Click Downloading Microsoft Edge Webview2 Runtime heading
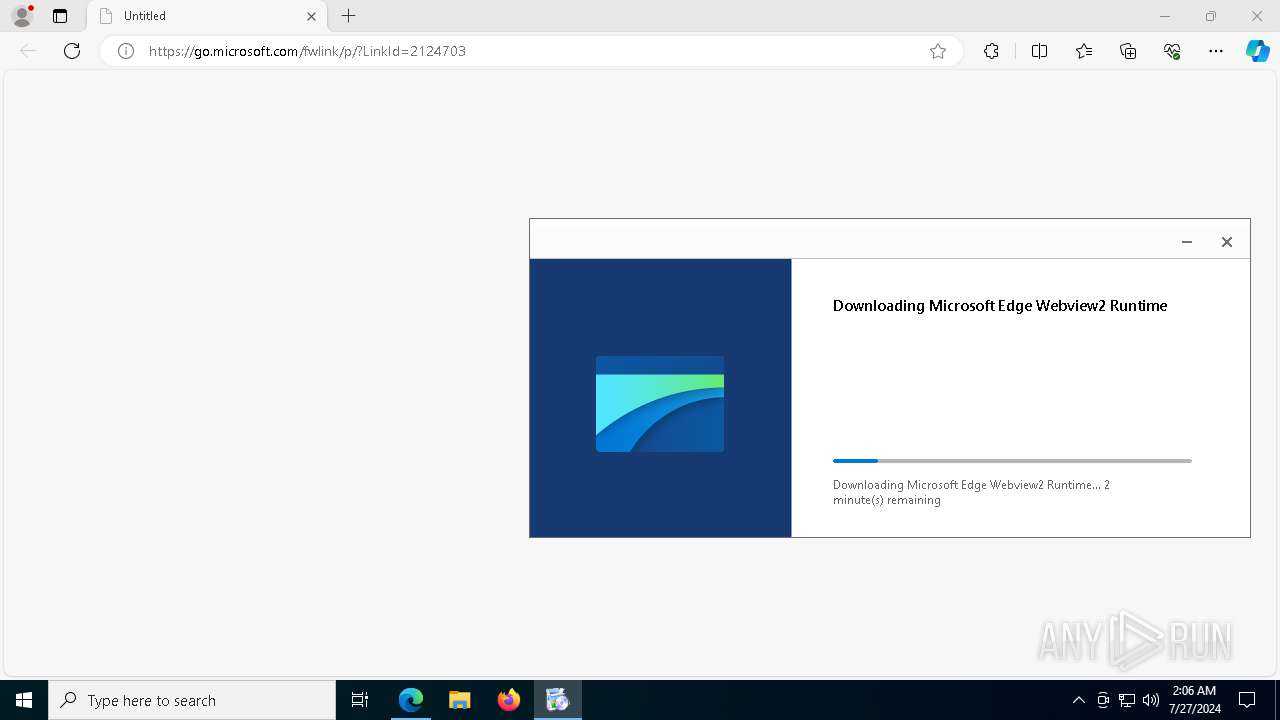This screenshot has height=720, width=1280. (x=1000, y=306)
